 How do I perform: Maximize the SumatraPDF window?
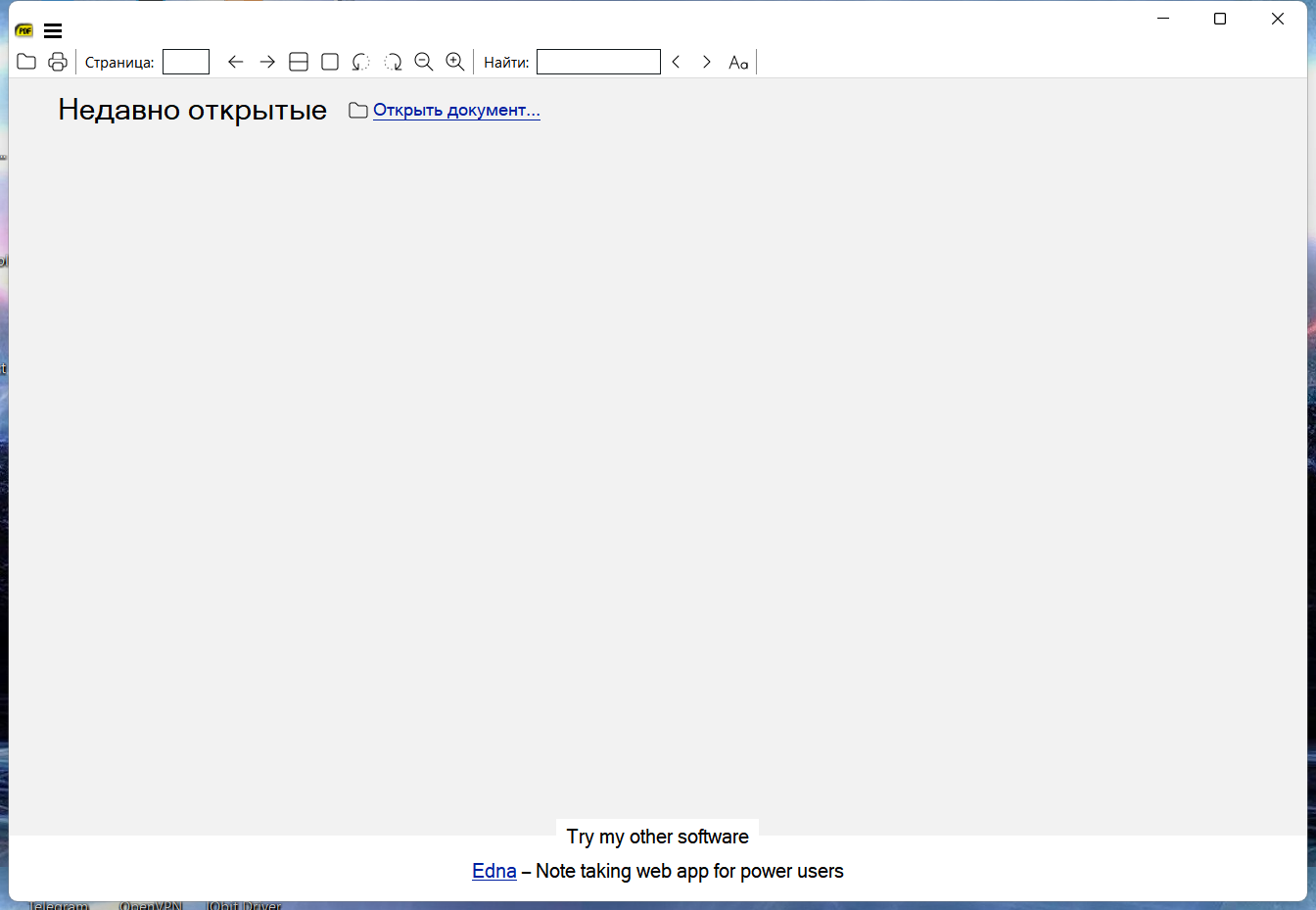[1220, 19]
